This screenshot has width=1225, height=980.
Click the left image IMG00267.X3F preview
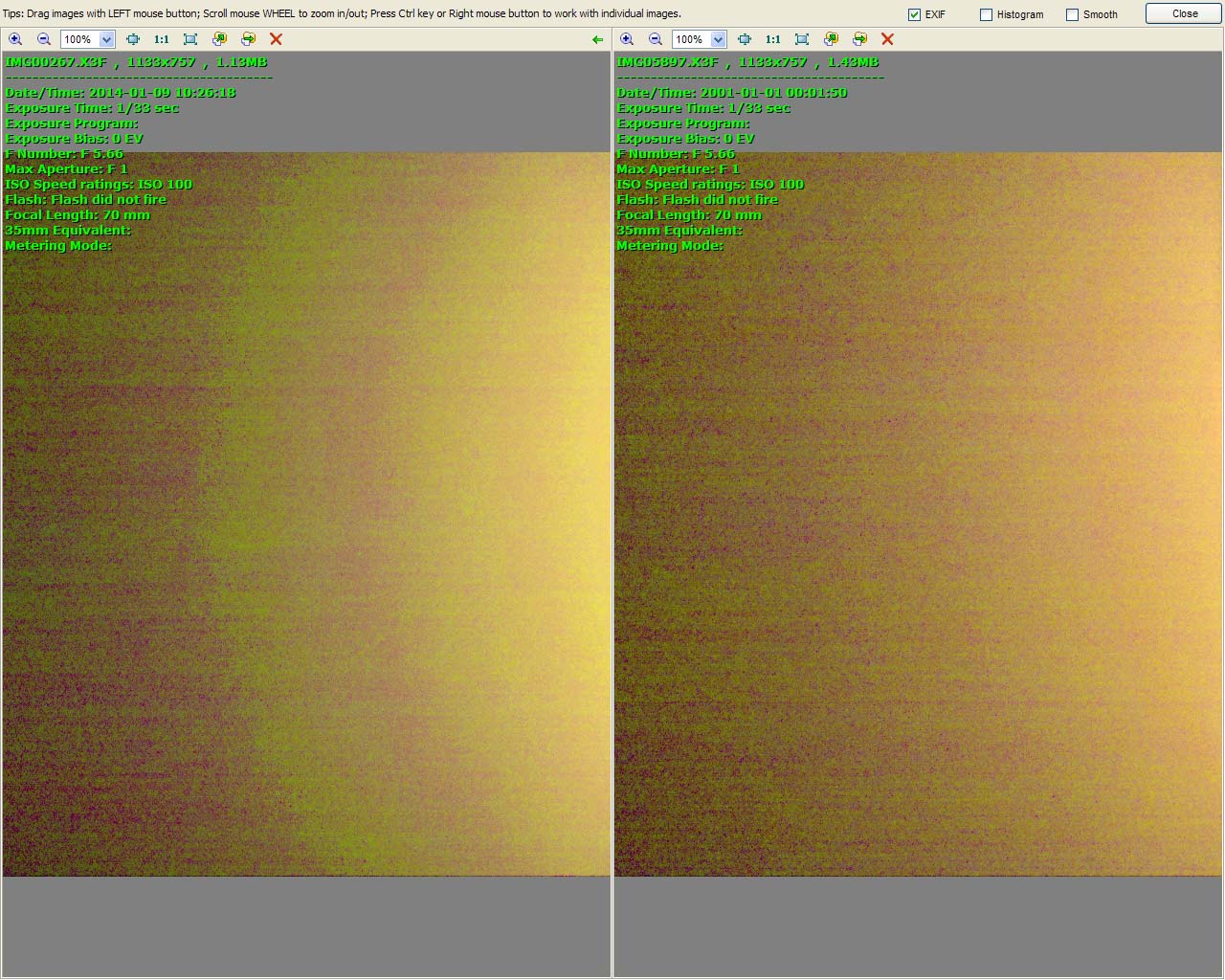point(306,514)
